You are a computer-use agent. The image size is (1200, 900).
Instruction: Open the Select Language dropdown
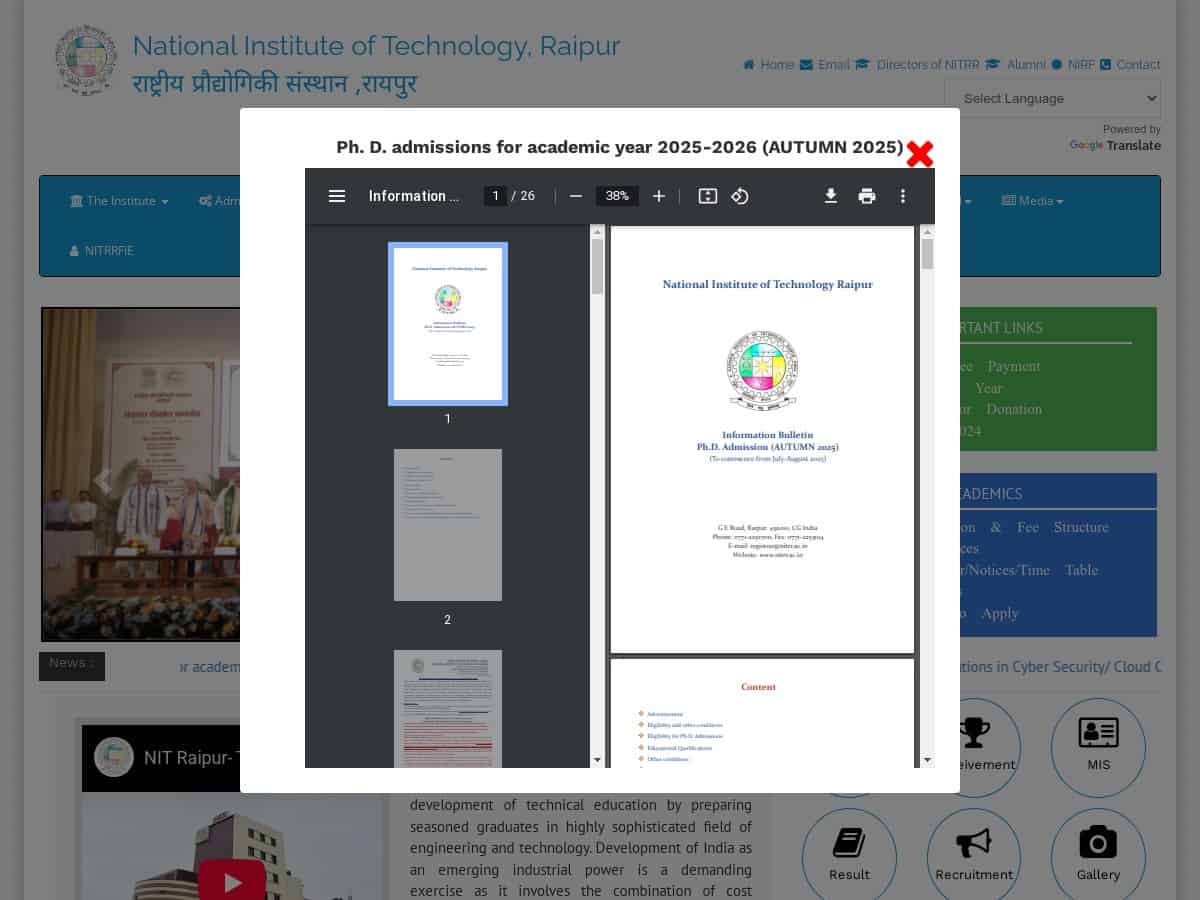(1053, 98)
